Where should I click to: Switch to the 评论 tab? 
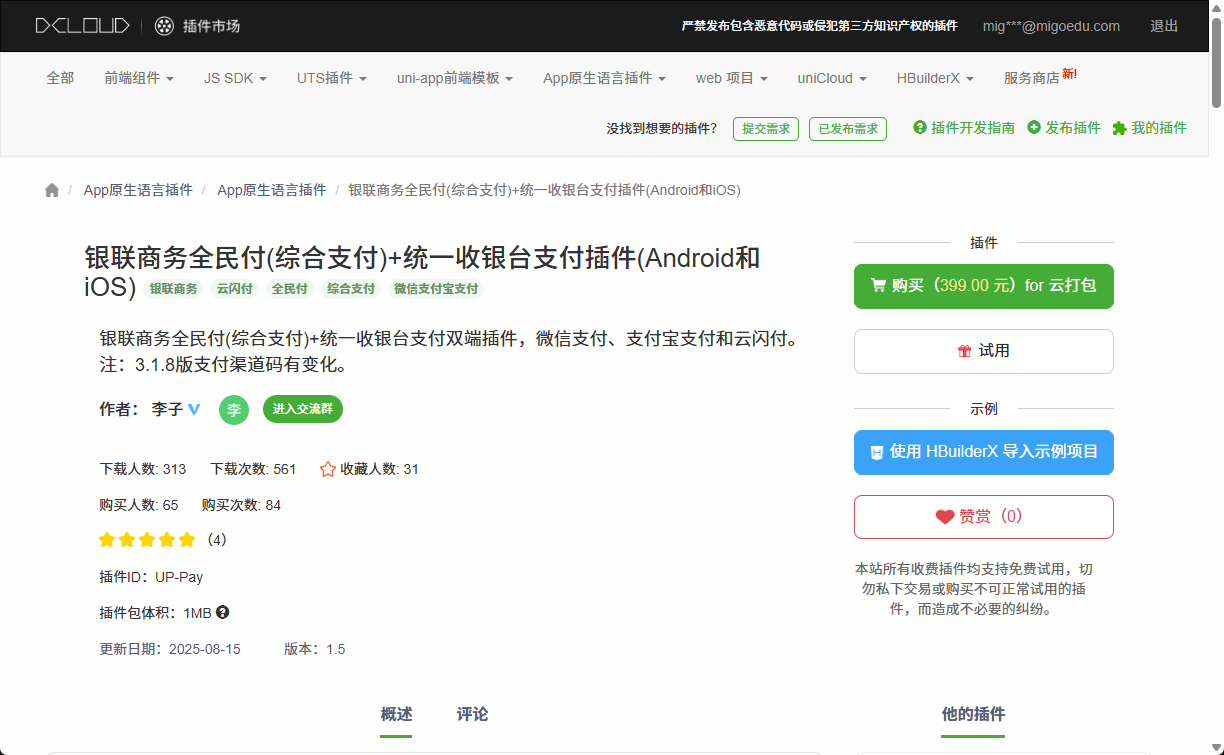coord(472,714)
